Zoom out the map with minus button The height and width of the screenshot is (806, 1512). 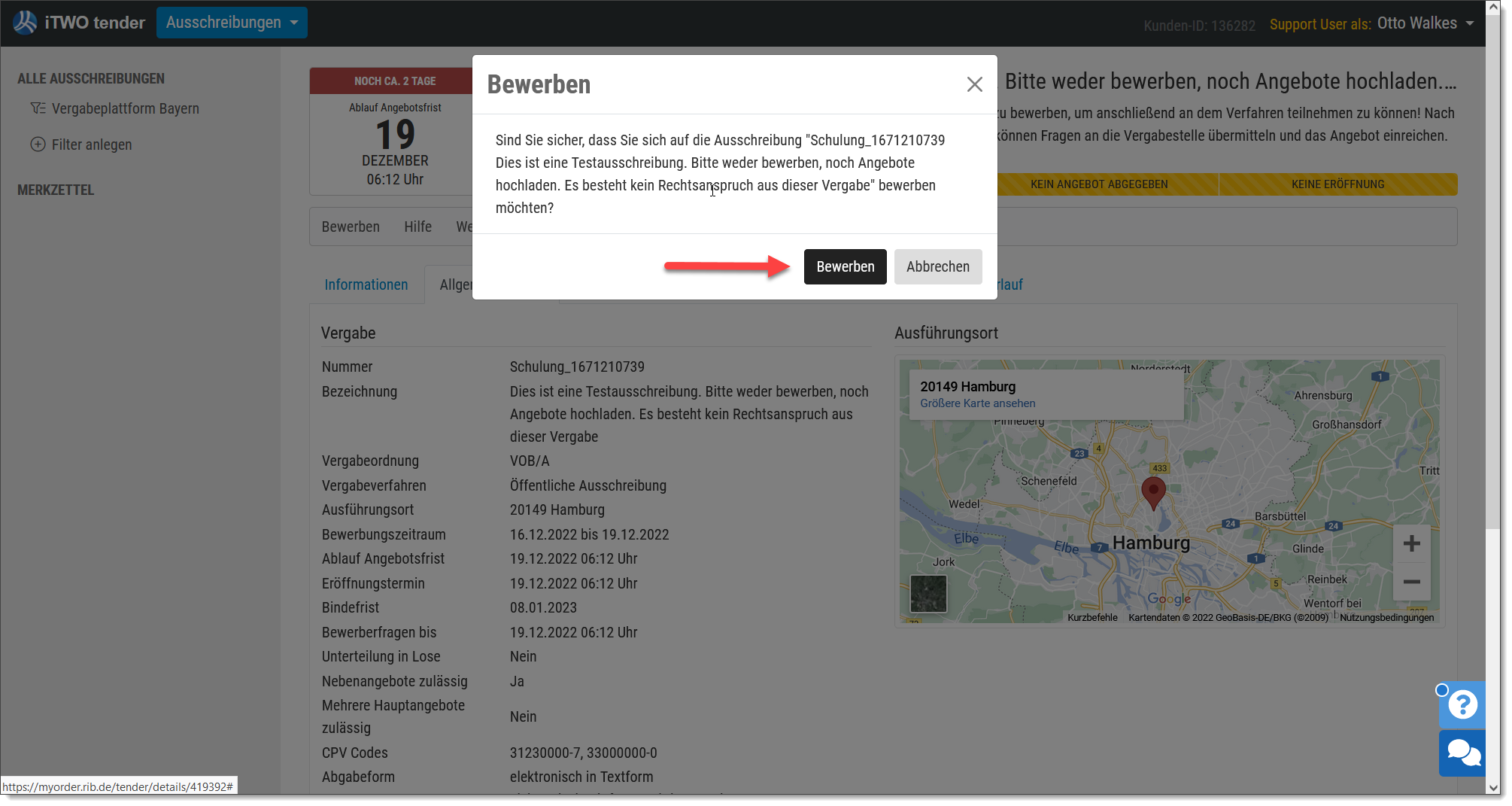coord(1411,582)
